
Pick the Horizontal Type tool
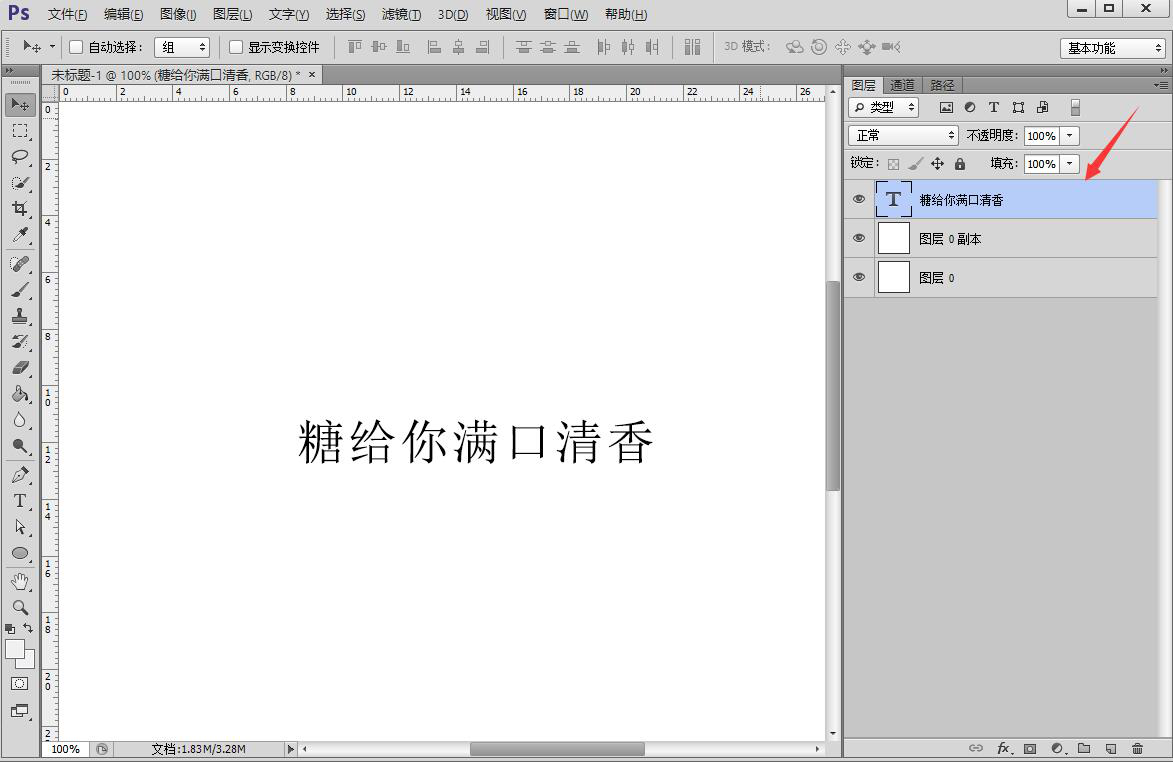20,500
